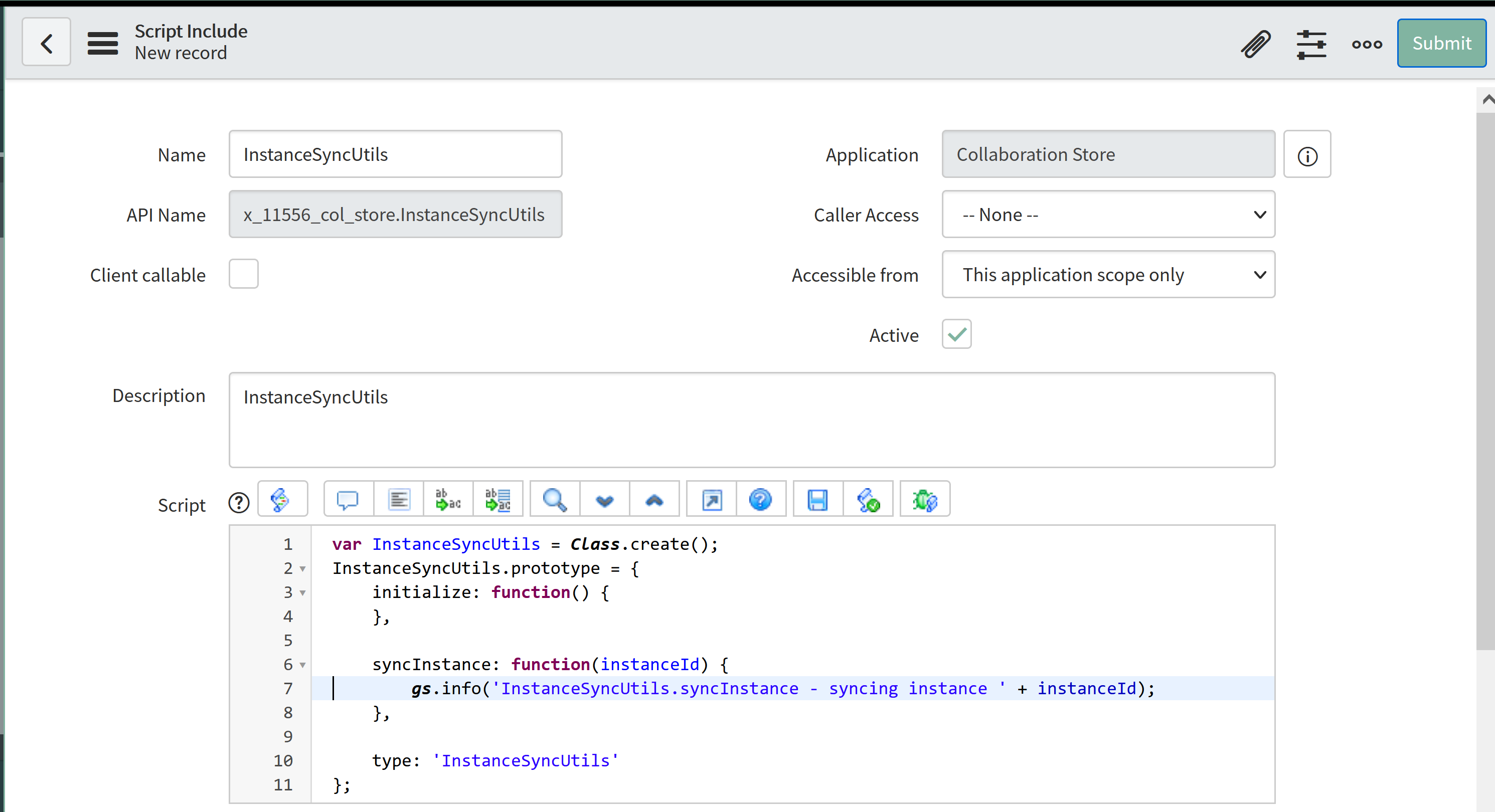Click the Name input field
The image size is (1495, 812).
395,154
